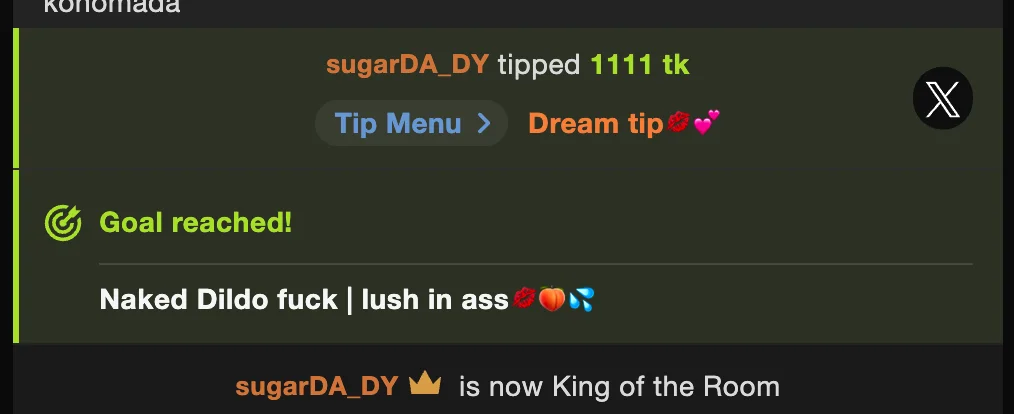1014x414 pixels.
Task: Expand the Tip Menu chevron arrow
Action: (x=484, y=124)
